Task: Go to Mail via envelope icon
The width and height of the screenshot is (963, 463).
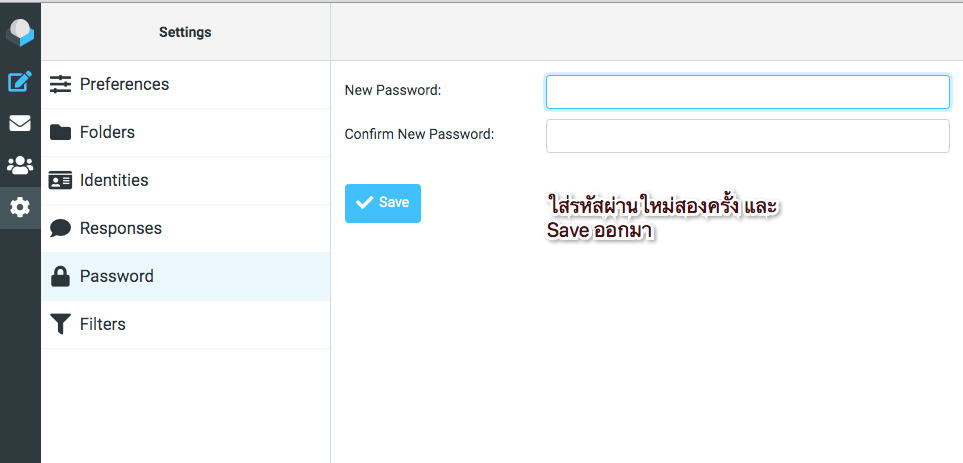Action: 20,124
